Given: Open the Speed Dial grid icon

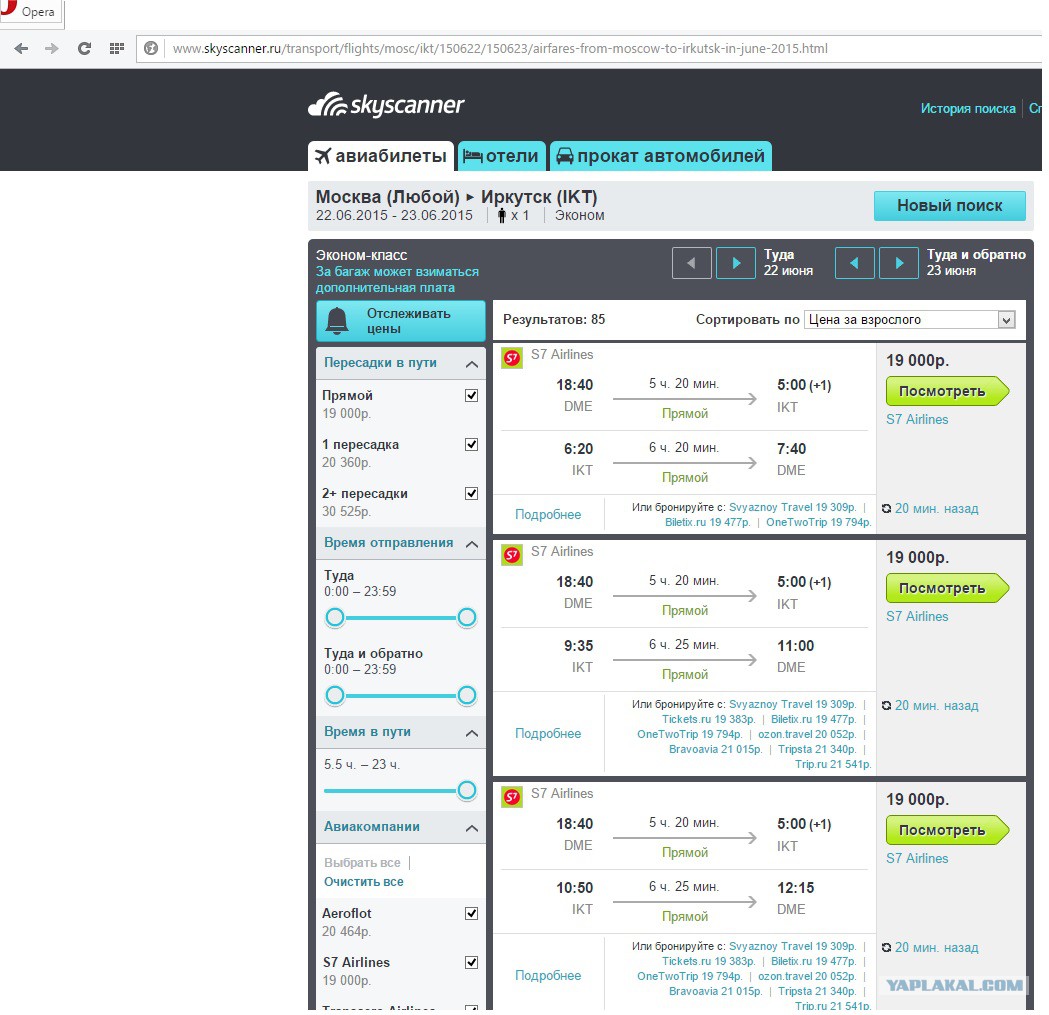Looking at the screenshot, I should click(x=116, y=48).
